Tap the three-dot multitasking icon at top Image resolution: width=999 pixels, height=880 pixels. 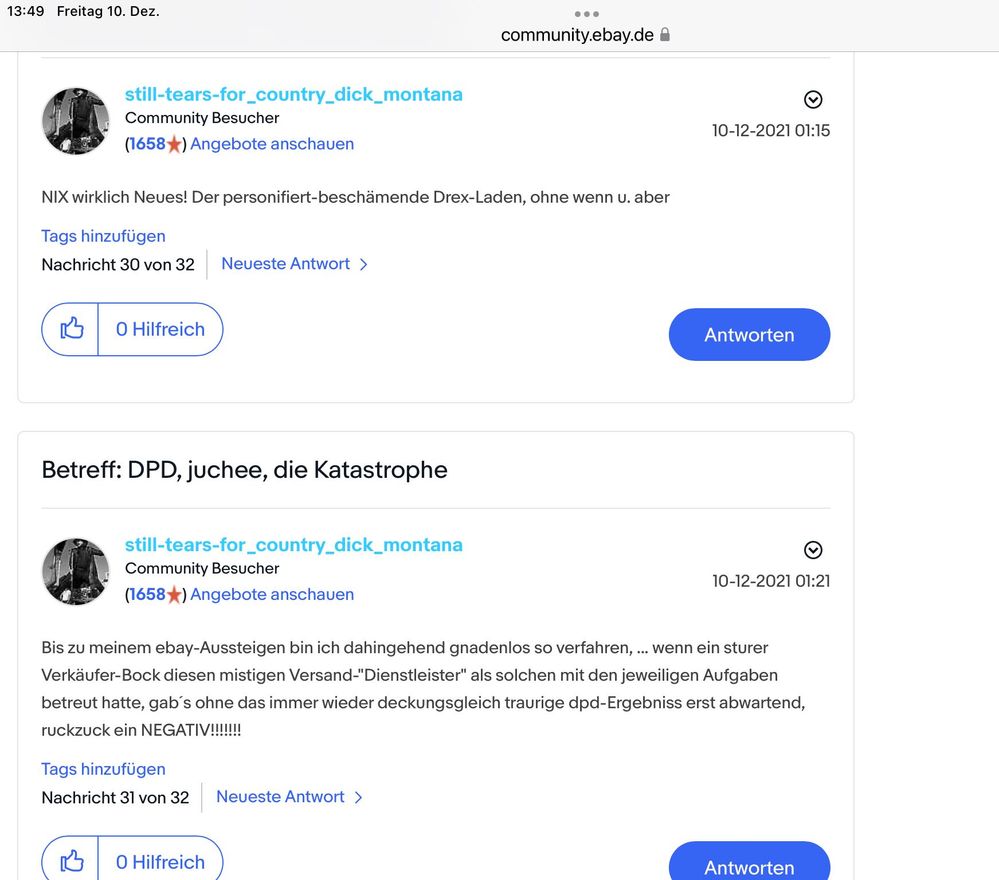[586, 14]
